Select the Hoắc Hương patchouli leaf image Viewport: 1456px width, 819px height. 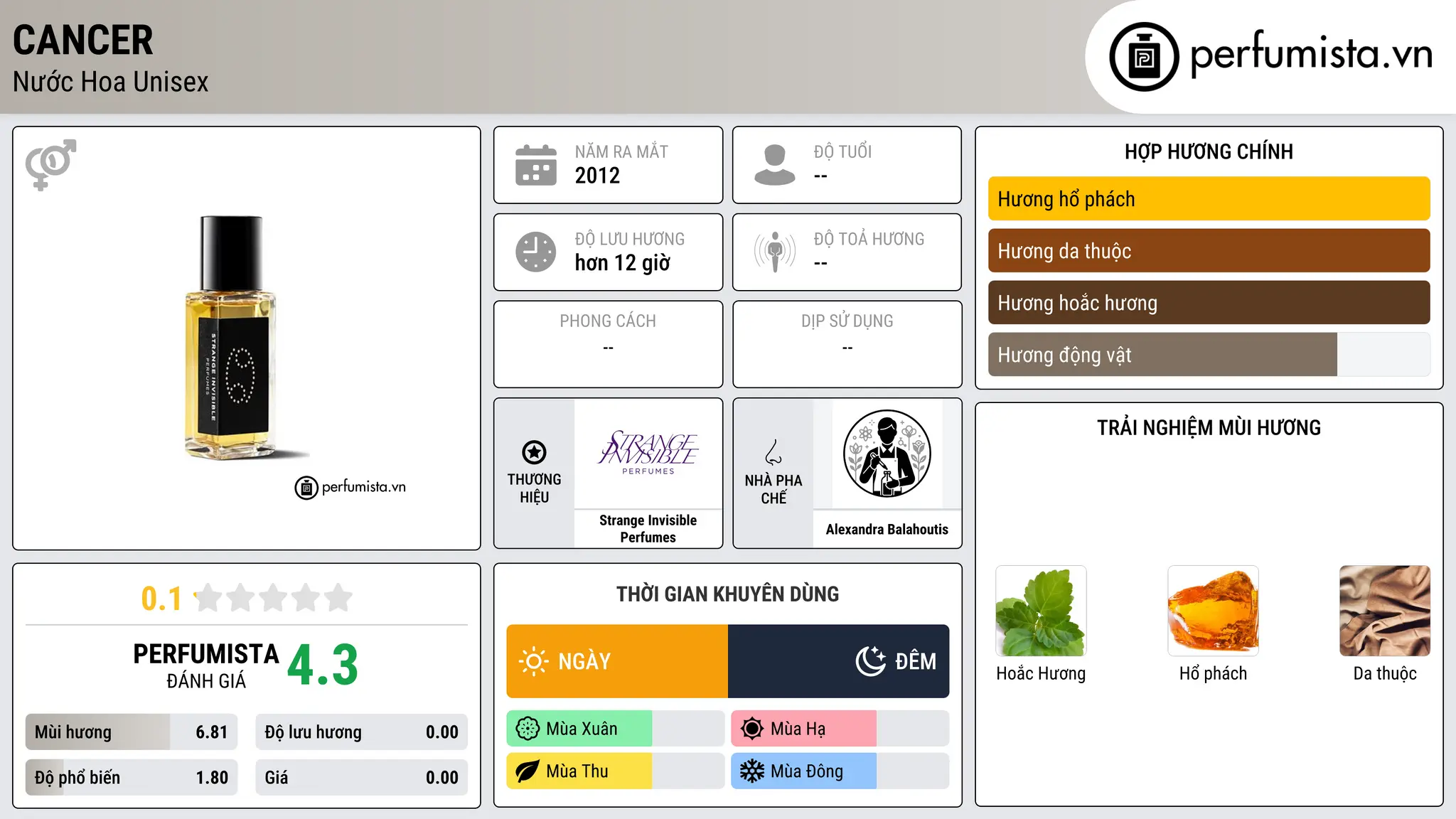pyautogui.click(x=1041, y=611)
